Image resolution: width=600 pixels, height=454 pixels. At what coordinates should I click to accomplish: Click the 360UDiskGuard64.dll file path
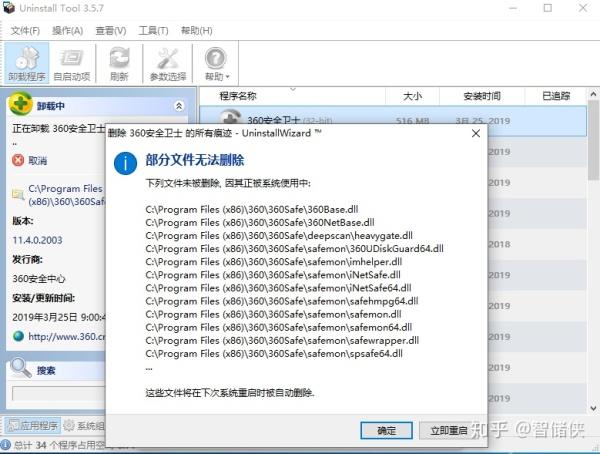click(294, 248)
